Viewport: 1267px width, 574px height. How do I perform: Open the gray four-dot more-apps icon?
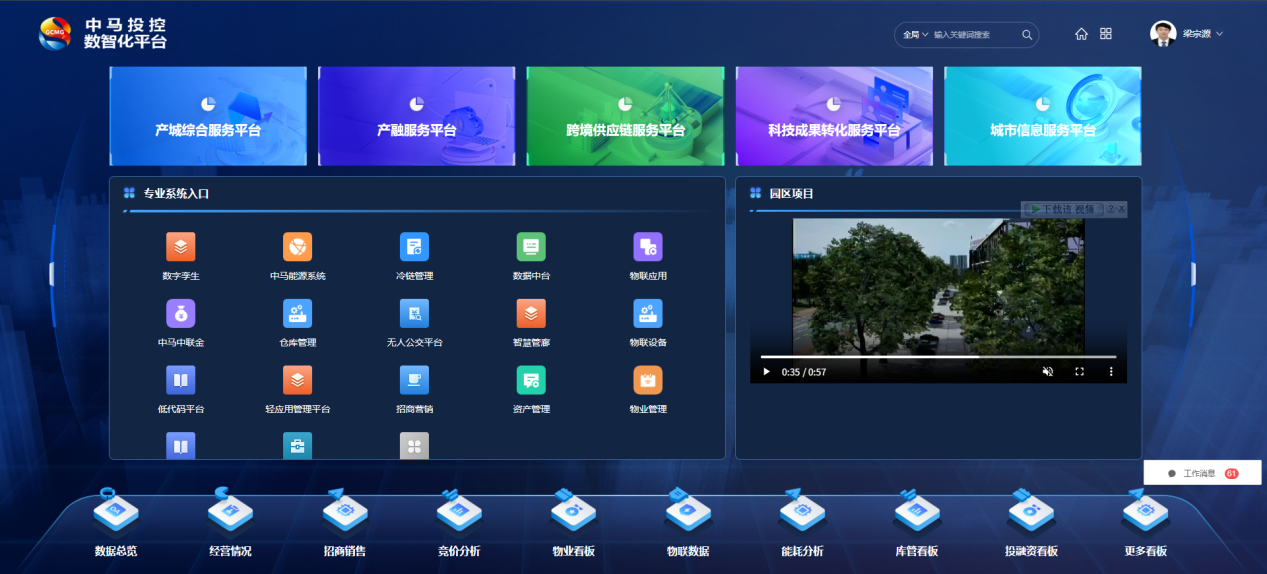[414, 446]
